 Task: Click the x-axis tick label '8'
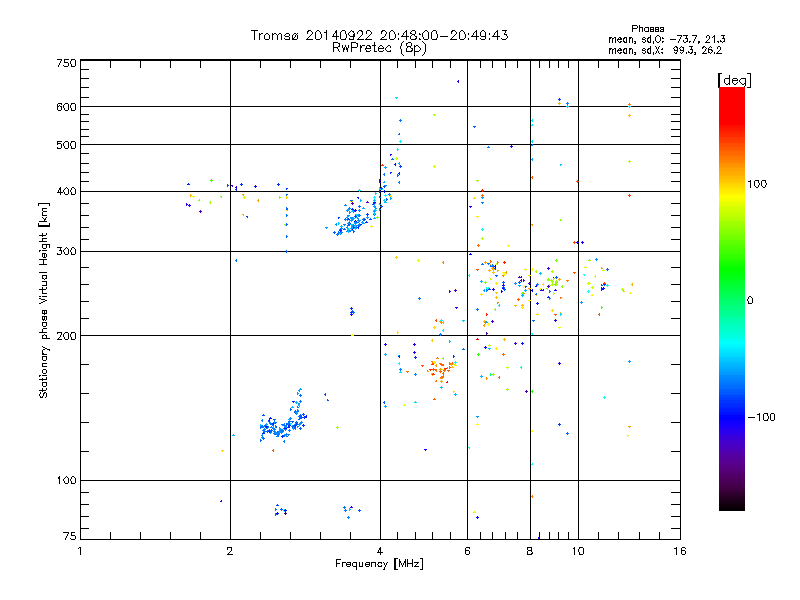point(530,551)
